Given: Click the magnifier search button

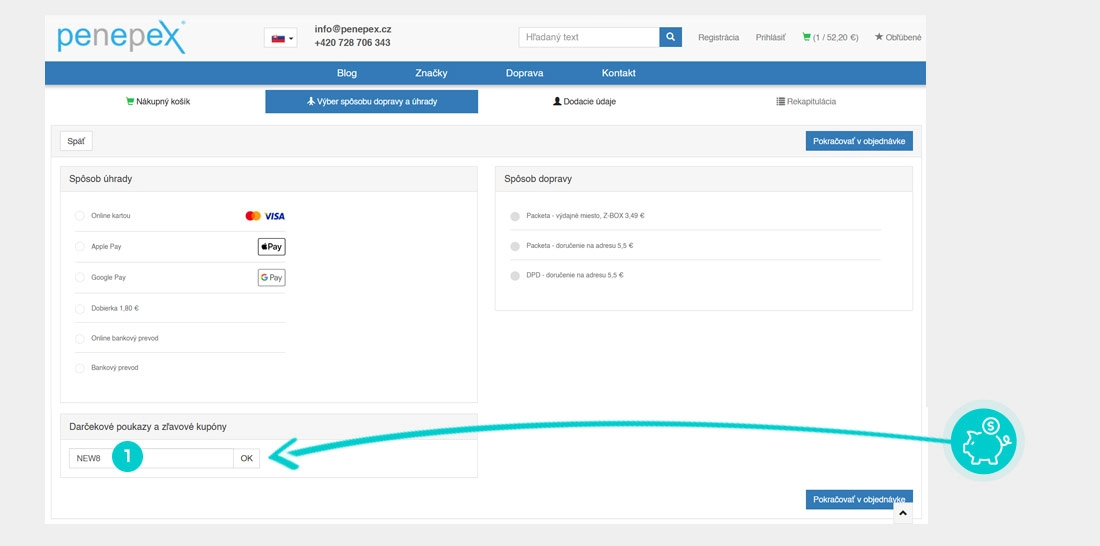Looking at the screenshot, I should click(671, 37).
